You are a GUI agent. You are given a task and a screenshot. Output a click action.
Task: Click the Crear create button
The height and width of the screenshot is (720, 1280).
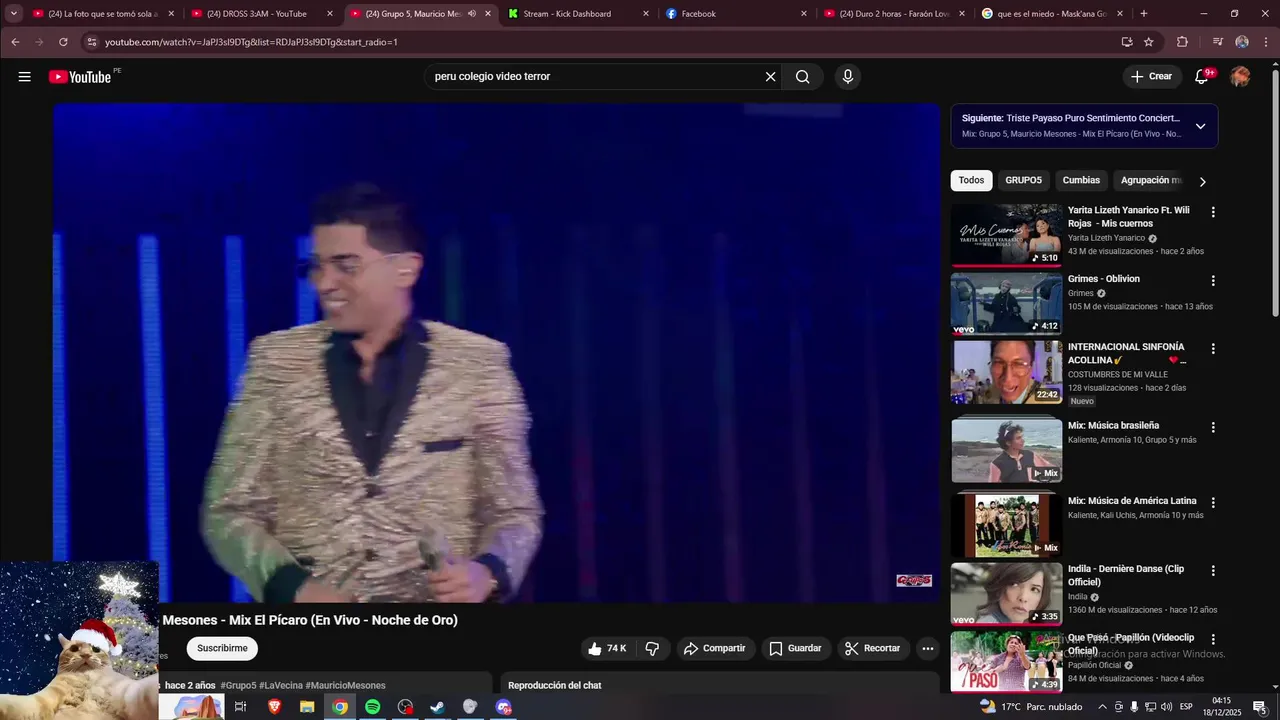[x=1151, y=77]
